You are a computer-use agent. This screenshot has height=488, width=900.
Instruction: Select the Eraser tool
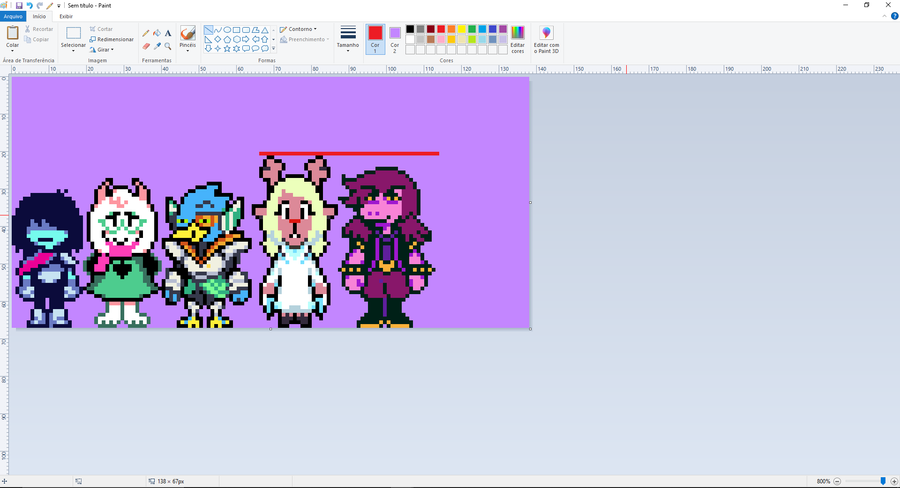pyautogui.click(x=146, y=46)
